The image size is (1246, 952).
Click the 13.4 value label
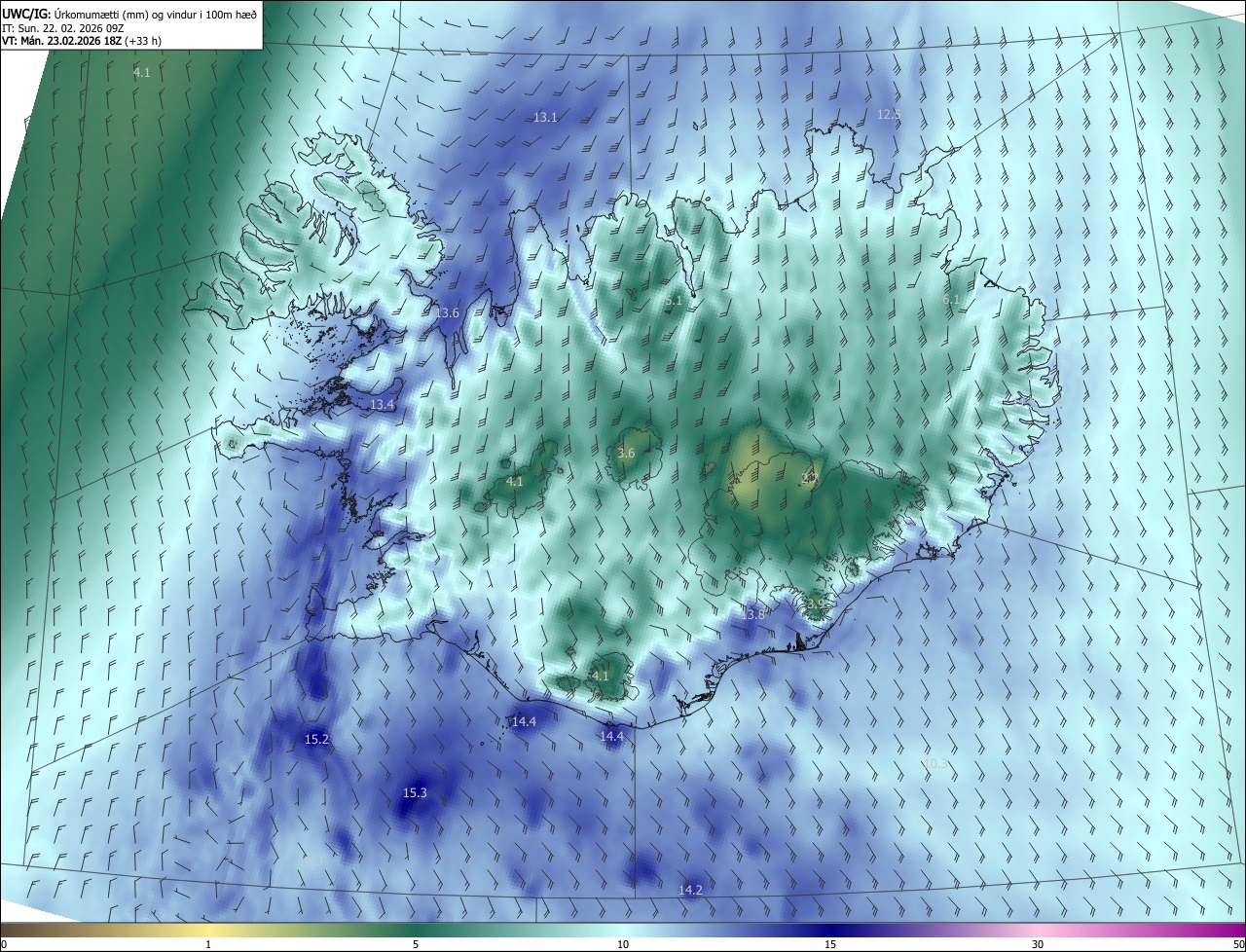[x=383, y=405]
